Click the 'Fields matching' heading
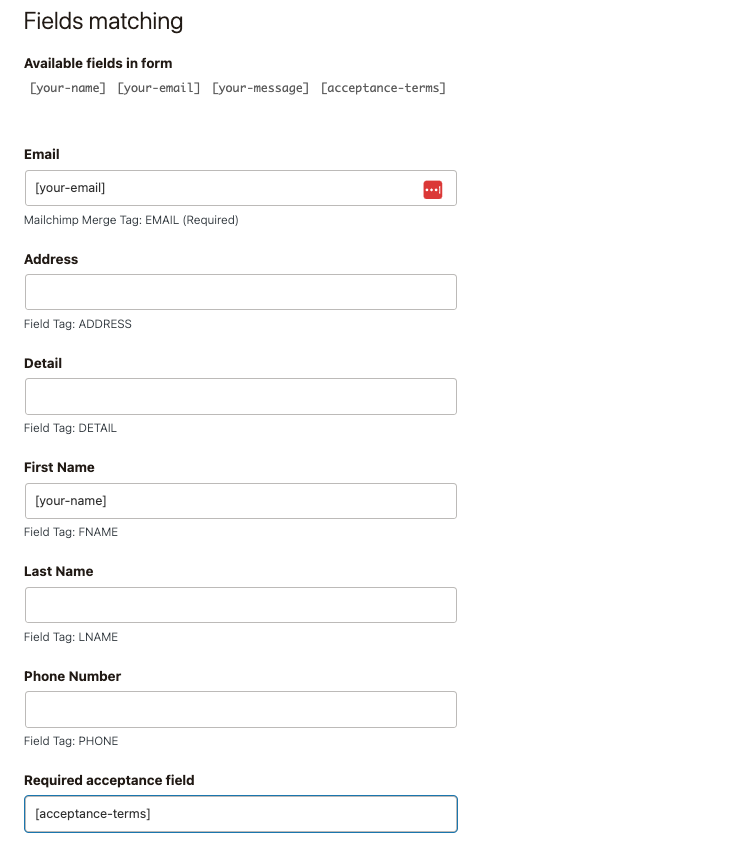Viewport: 751px width, 847px height. pyautogui.click(x=103, y=21)
